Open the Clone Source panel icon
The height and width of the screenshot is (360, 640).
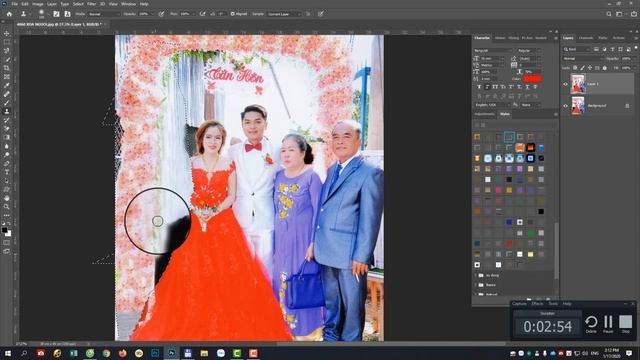pos(67,14)
